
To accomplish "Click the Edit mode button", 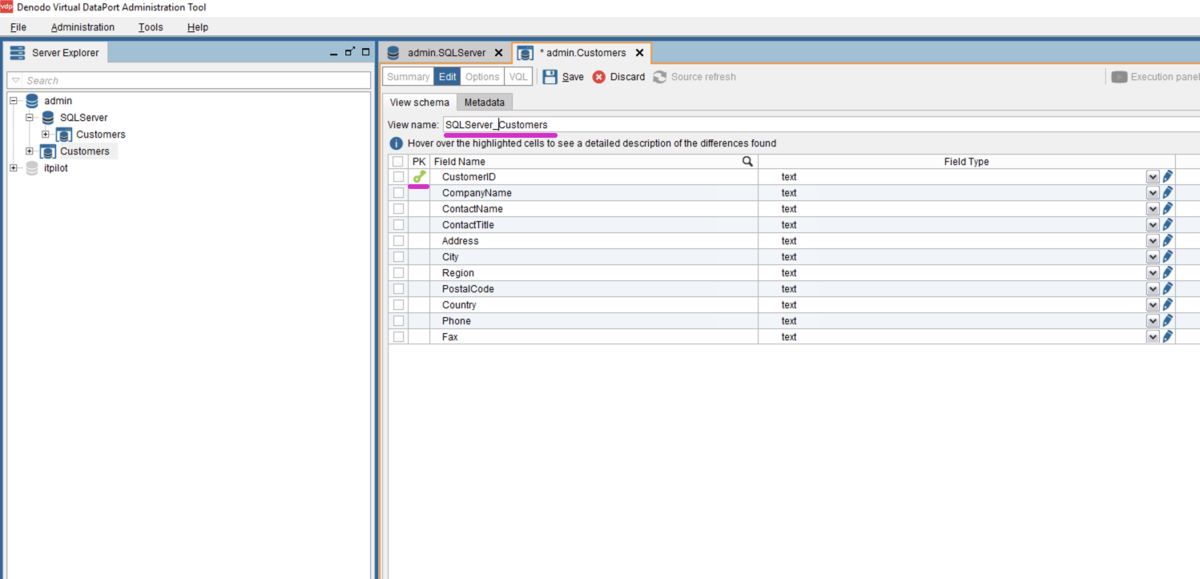I will click(447, 77).
